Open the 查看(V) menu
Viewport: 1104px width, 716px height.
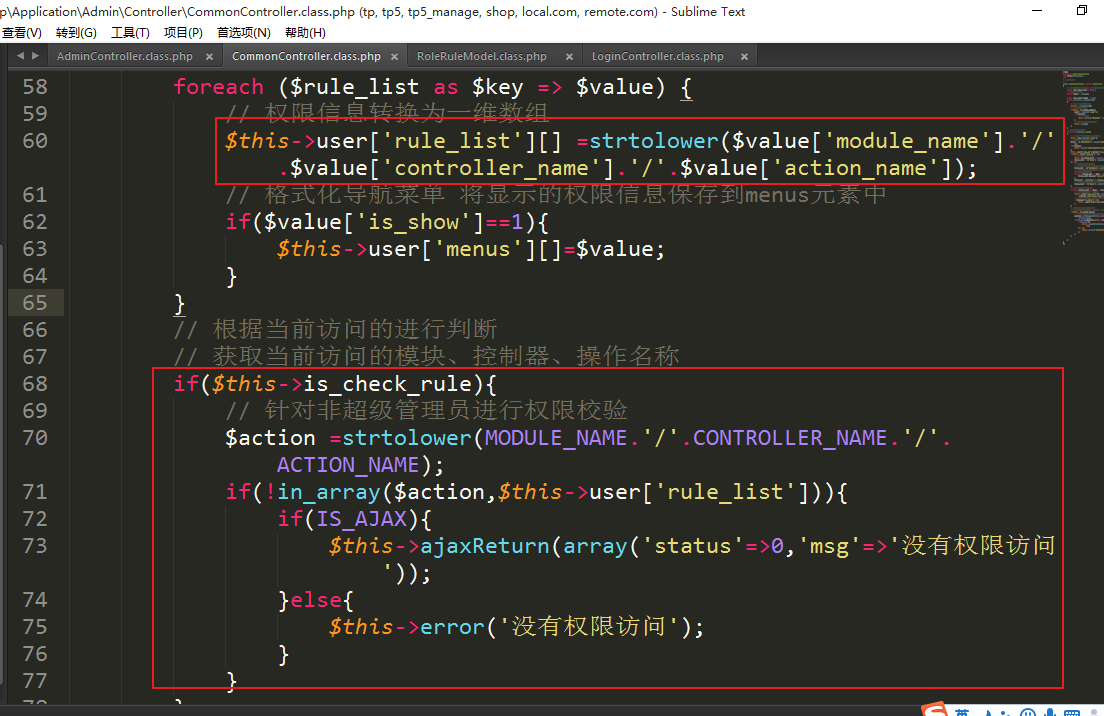click(21, 33)
